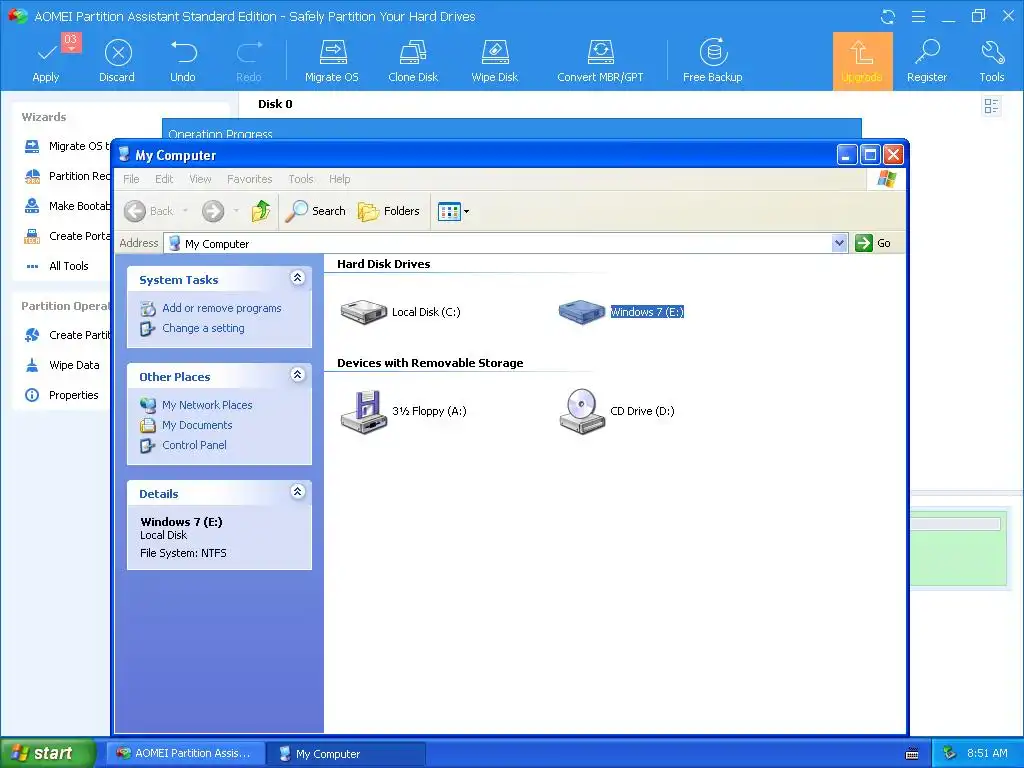The height and width of the screenshot is (768, 1024).
Task: Open Free Backup in AOMEI toolbar
Action: (x=712, y=61)
